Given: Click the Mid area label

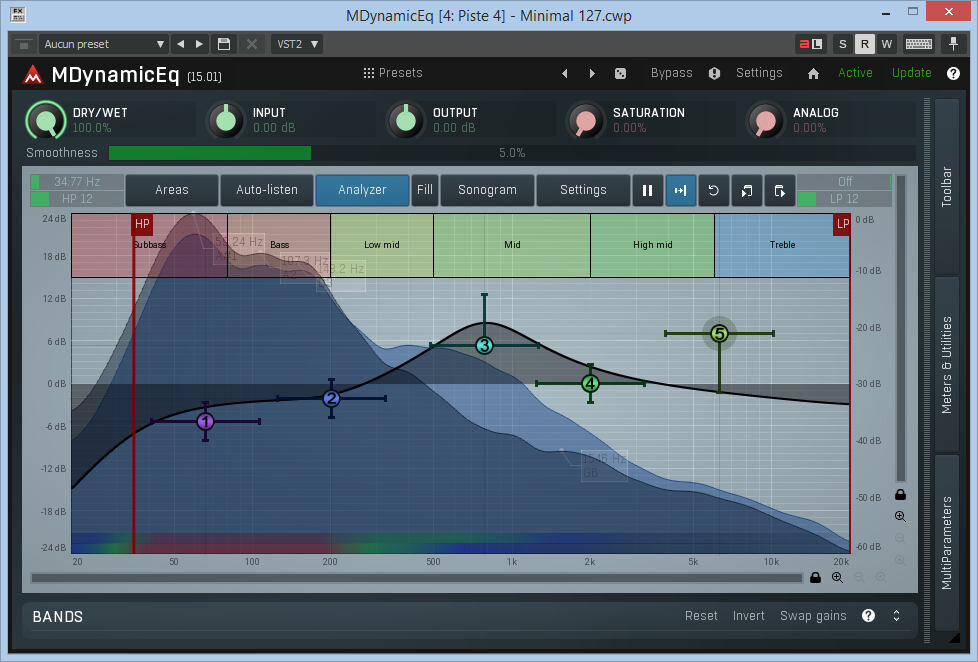Looking at the screenshot, I should (x=512, y=245).
